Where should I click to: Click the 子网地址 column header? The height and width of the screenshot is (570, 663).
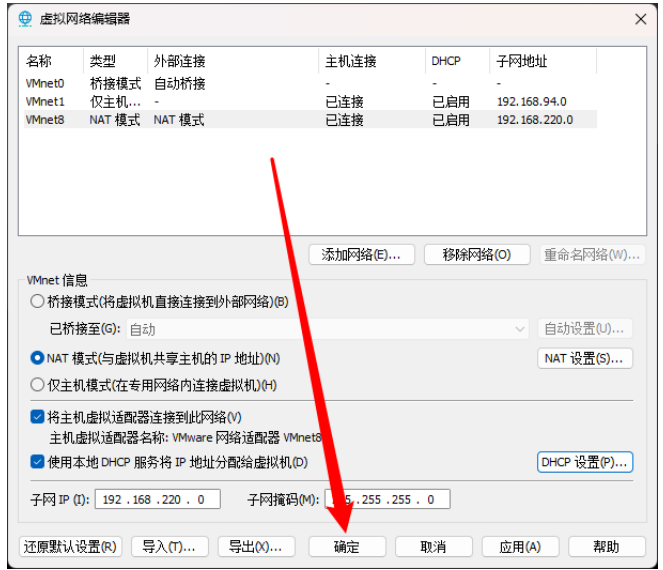pos(543,61)
